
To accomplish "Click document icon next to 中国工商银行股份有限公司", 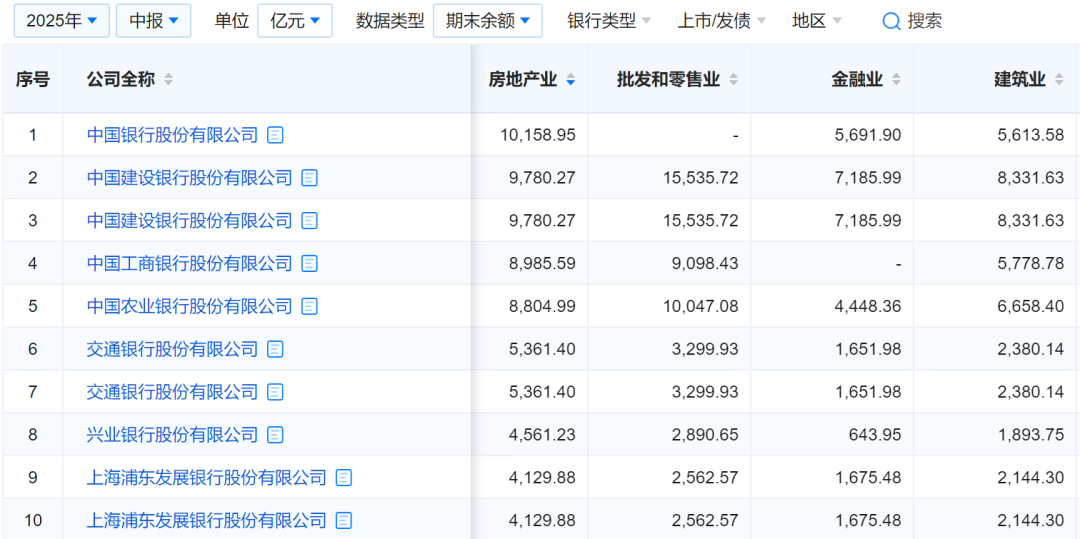I will click(310, 263).
